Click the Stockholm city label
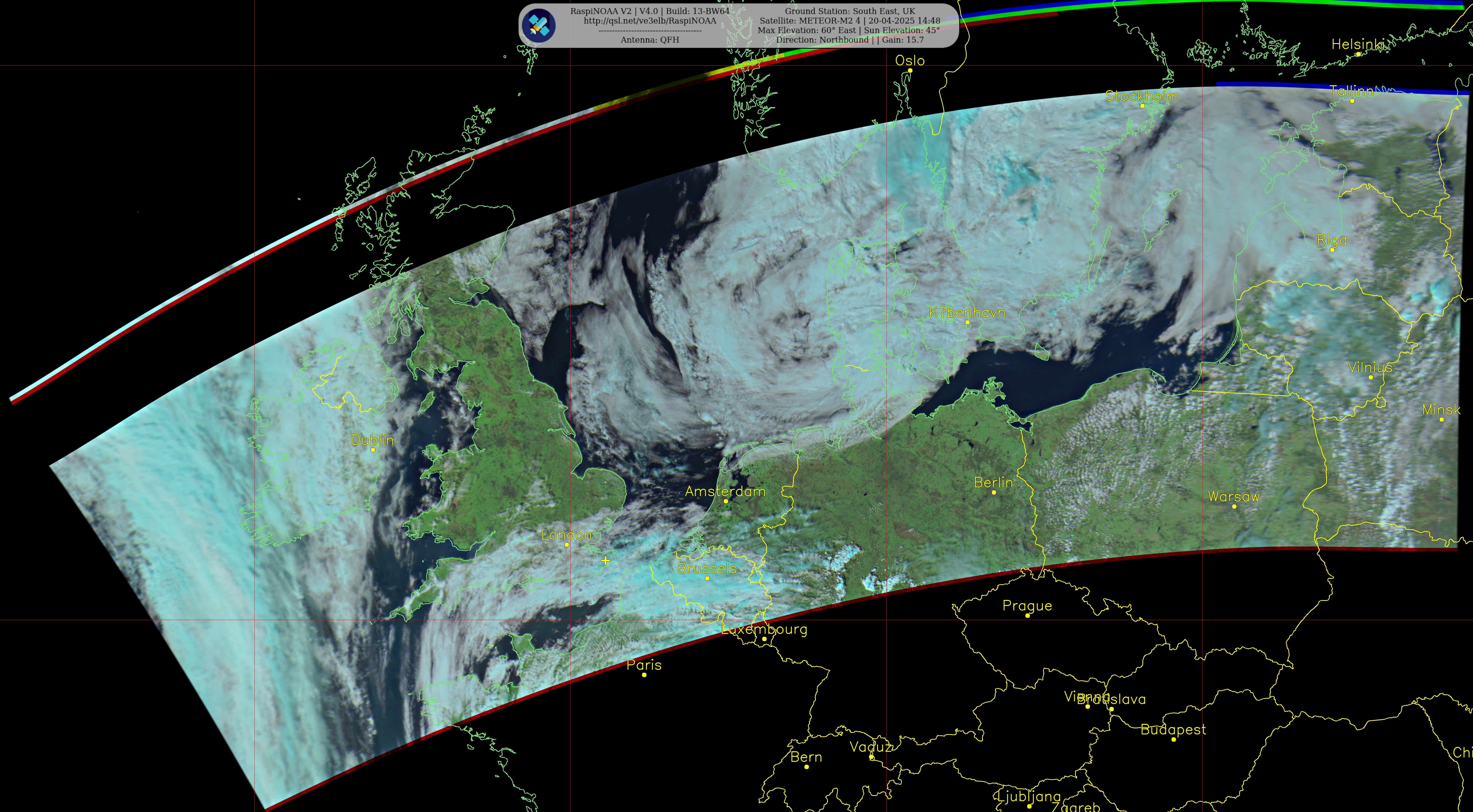The image size is (1473, 812). click(x=1142, y=96)
